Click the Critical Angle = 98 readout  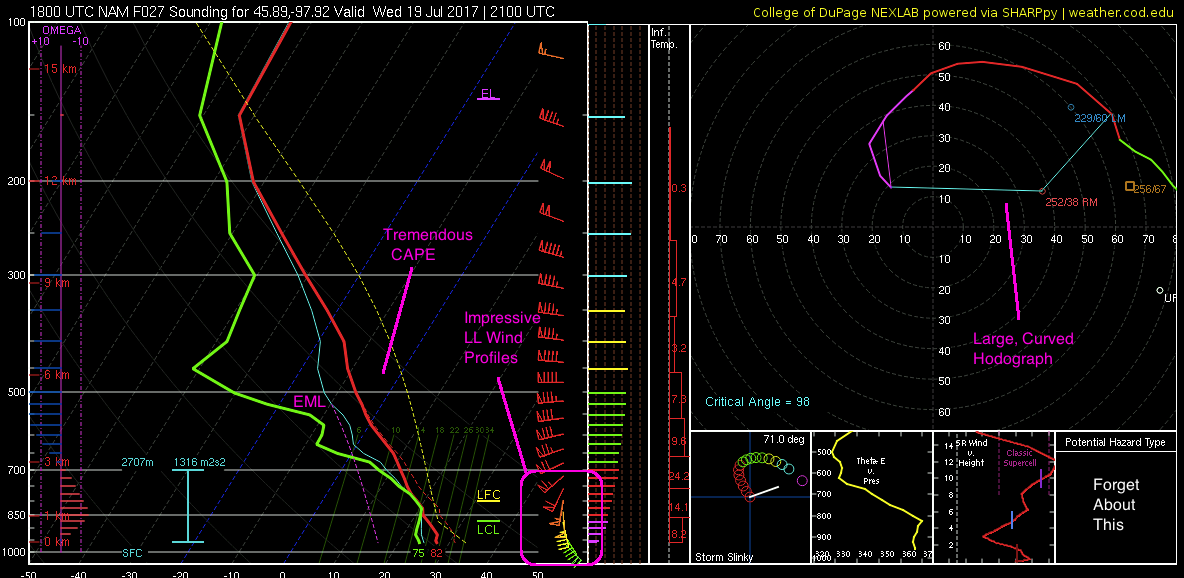[756, 402]
